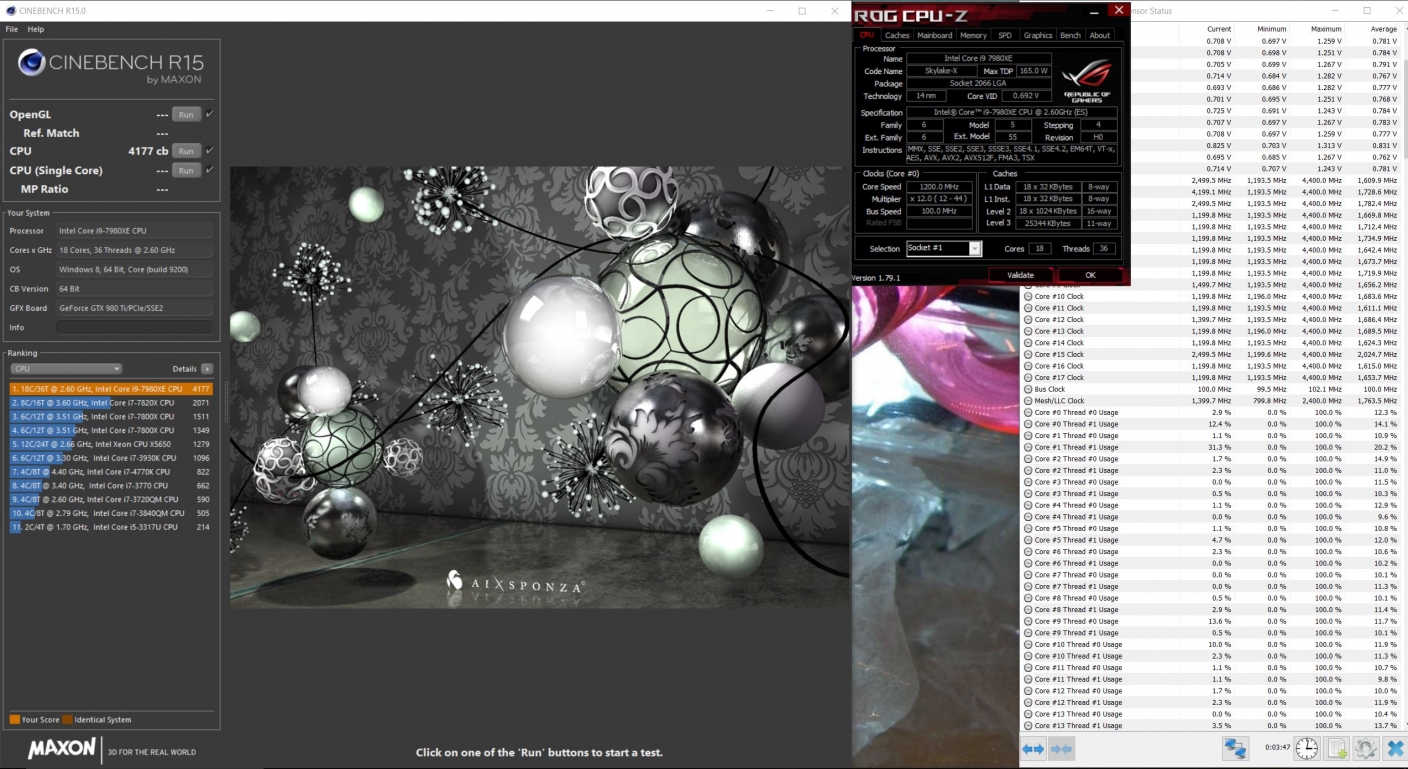
Task: Select the i7-7820X ranking entry
Action: pyautogui.click(x=111, y=402)
